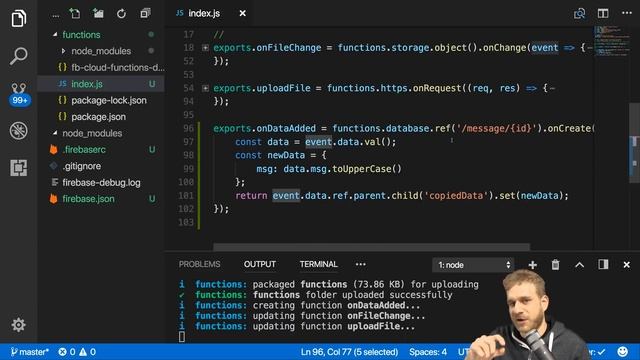Click the New Folder icon in explorer
The image size is (640, 360).
pos(98,13)
